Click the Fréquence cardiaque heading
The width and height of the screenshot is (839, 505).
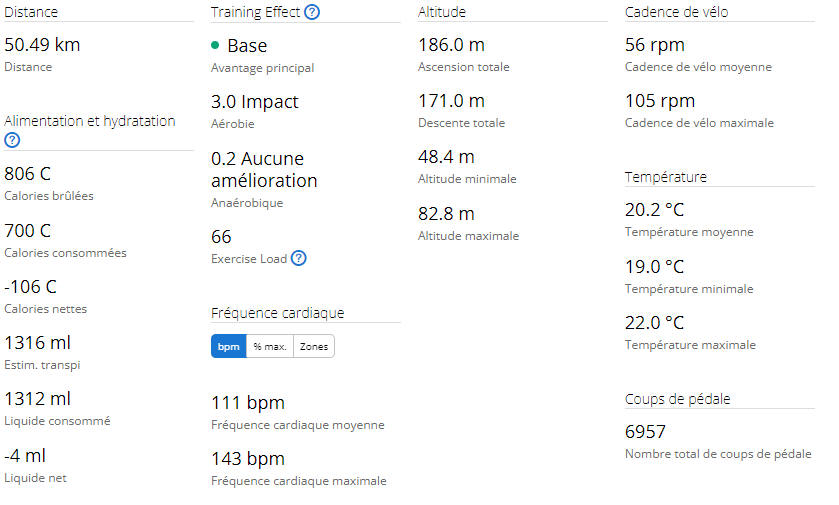277,313
